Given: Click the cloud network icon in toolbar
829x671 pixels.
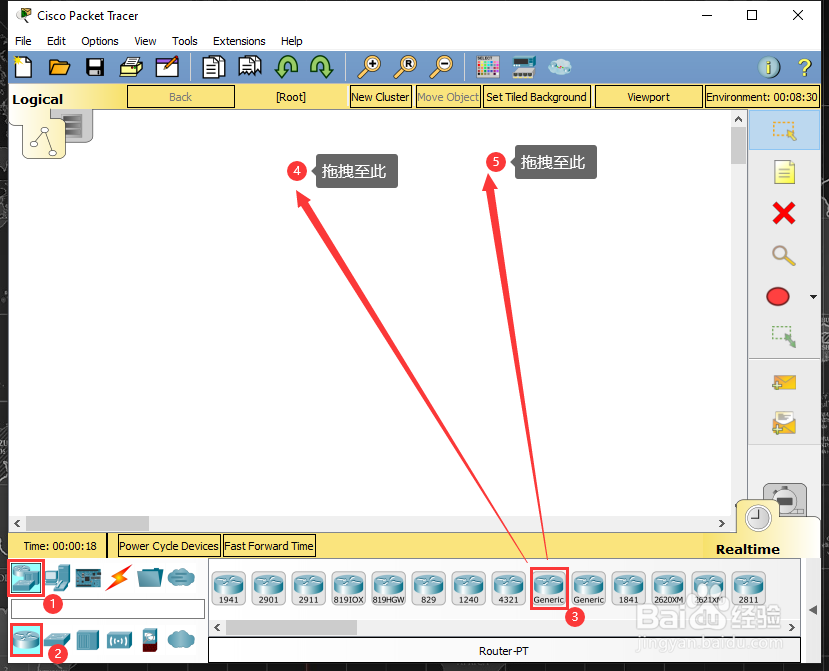Looking at the screenshot, I should [x=559, y=67].
